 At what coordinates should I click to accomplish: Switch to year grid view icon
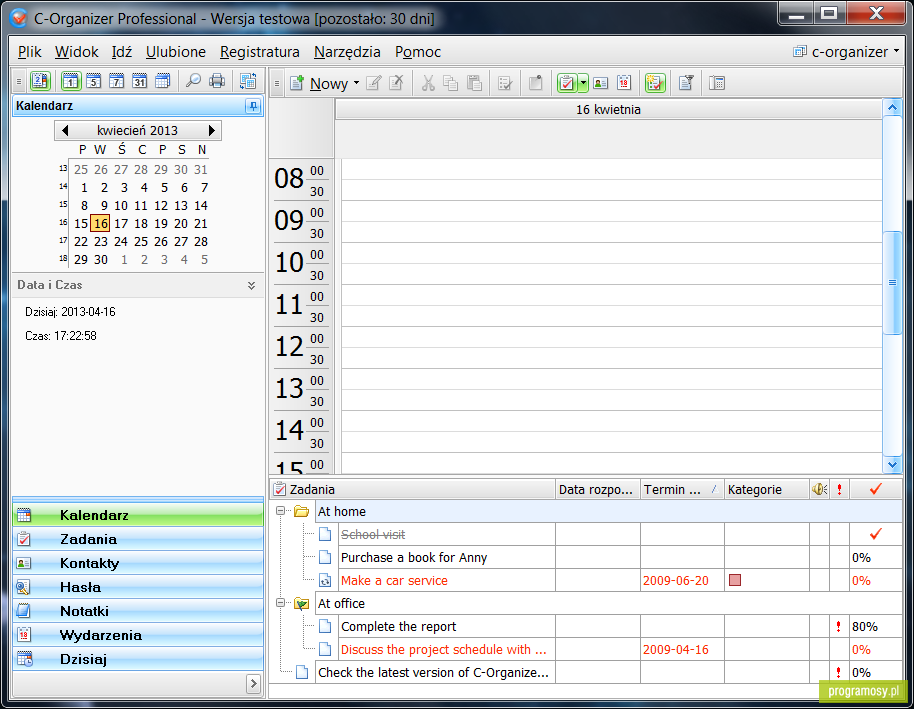(x=163, y=81)
